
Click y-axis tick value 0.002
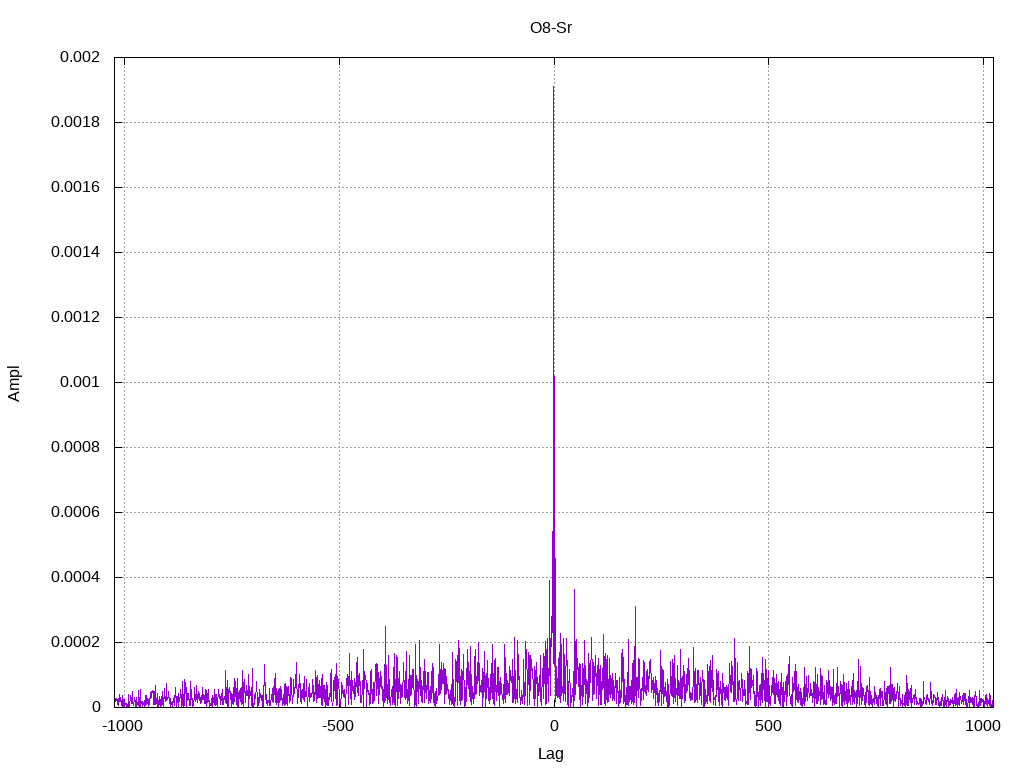point(80,57)
